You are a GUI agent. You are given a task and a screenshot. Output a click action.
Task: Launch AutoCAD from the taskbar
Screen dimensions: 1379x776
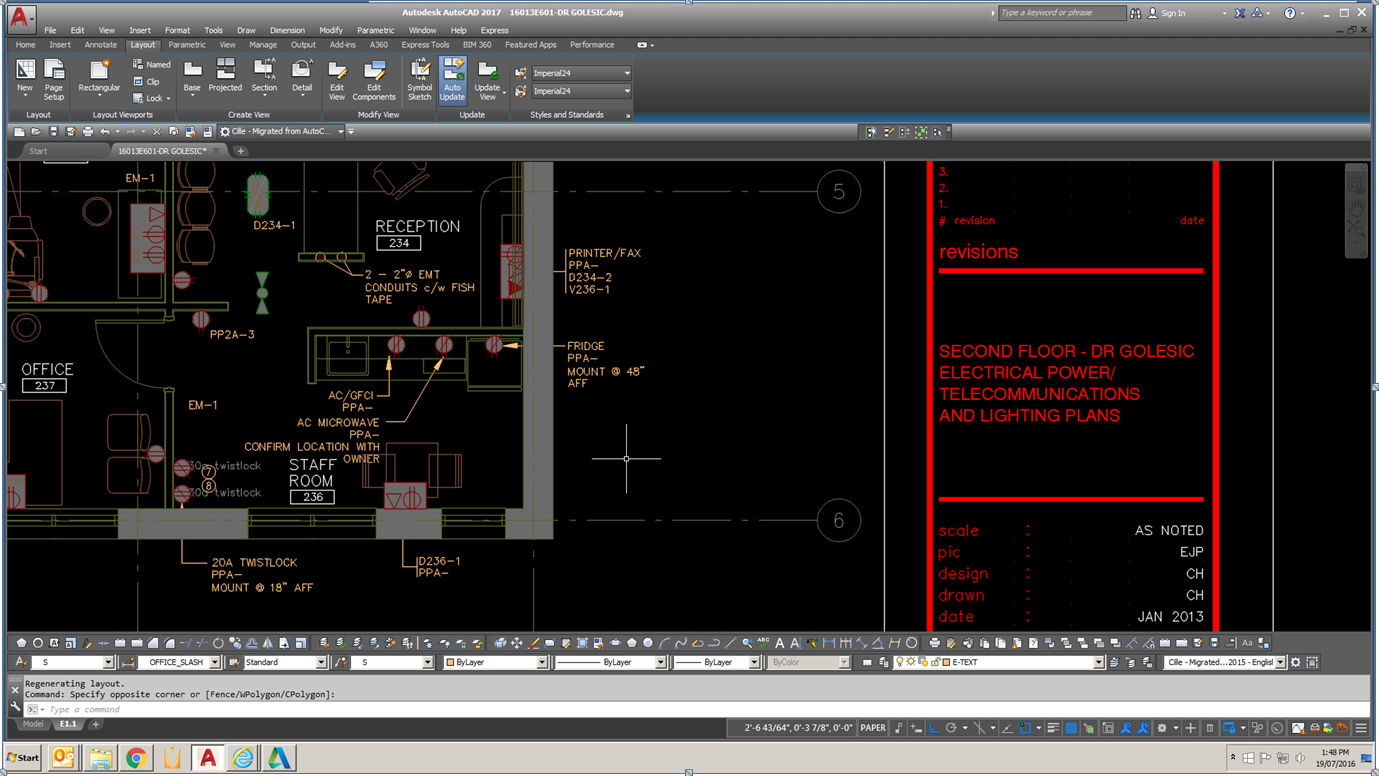[207, 757]
